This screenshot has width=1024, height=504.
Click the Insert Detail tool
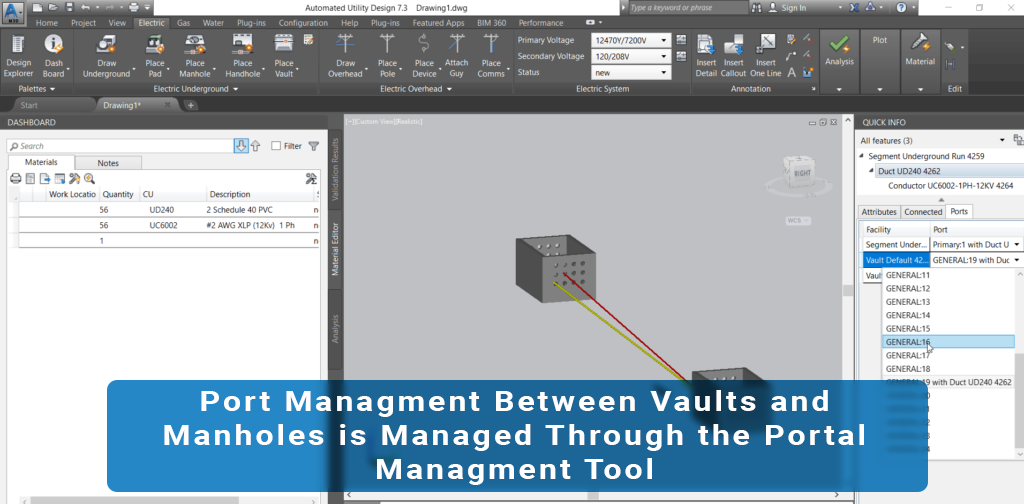706,55
